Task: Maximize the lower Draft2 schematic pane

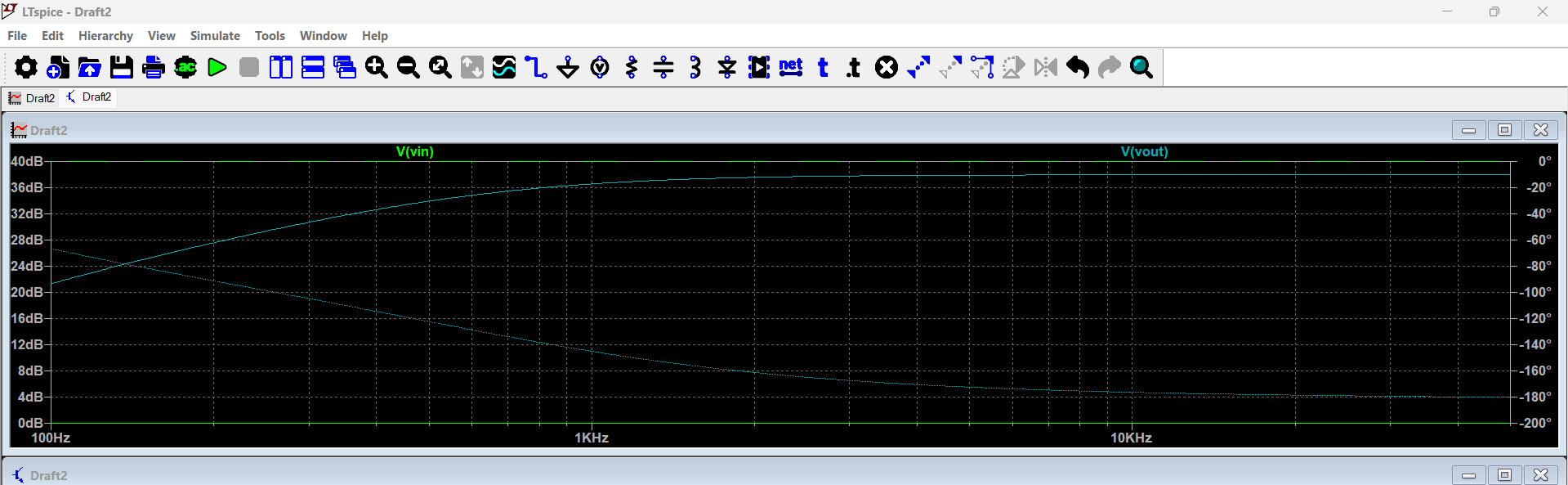Action: click(1504, 475)
